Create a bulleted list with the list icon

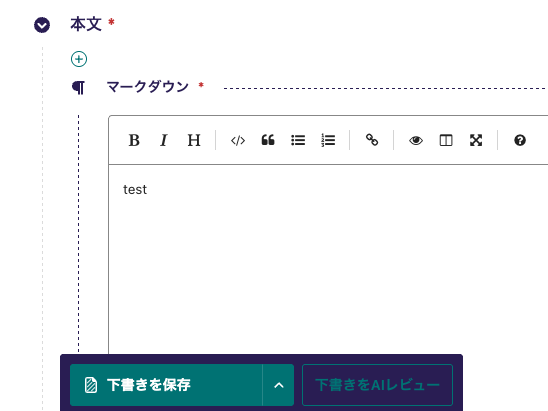(x=298, y=140)
